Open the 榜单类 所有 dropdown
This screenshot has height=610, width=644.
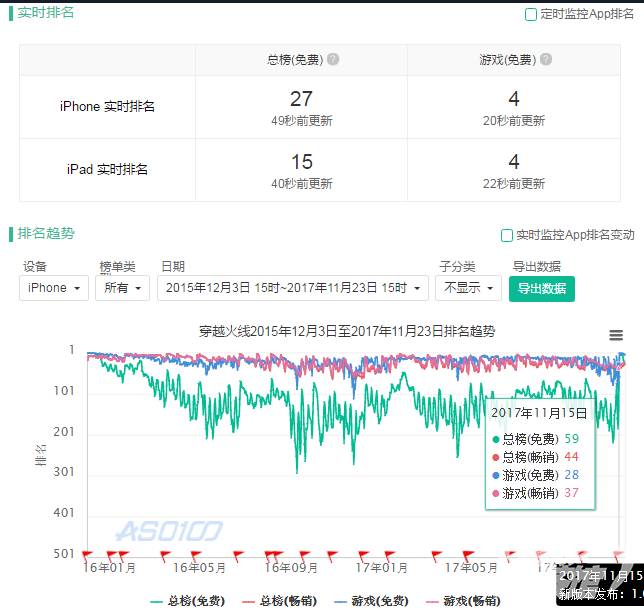tap(122, 288)
